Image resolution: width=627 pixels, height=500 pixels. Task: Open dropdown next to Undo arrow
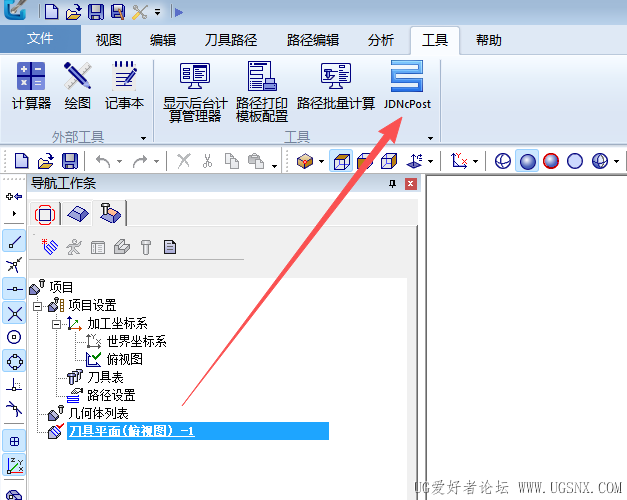coord(119,162)
